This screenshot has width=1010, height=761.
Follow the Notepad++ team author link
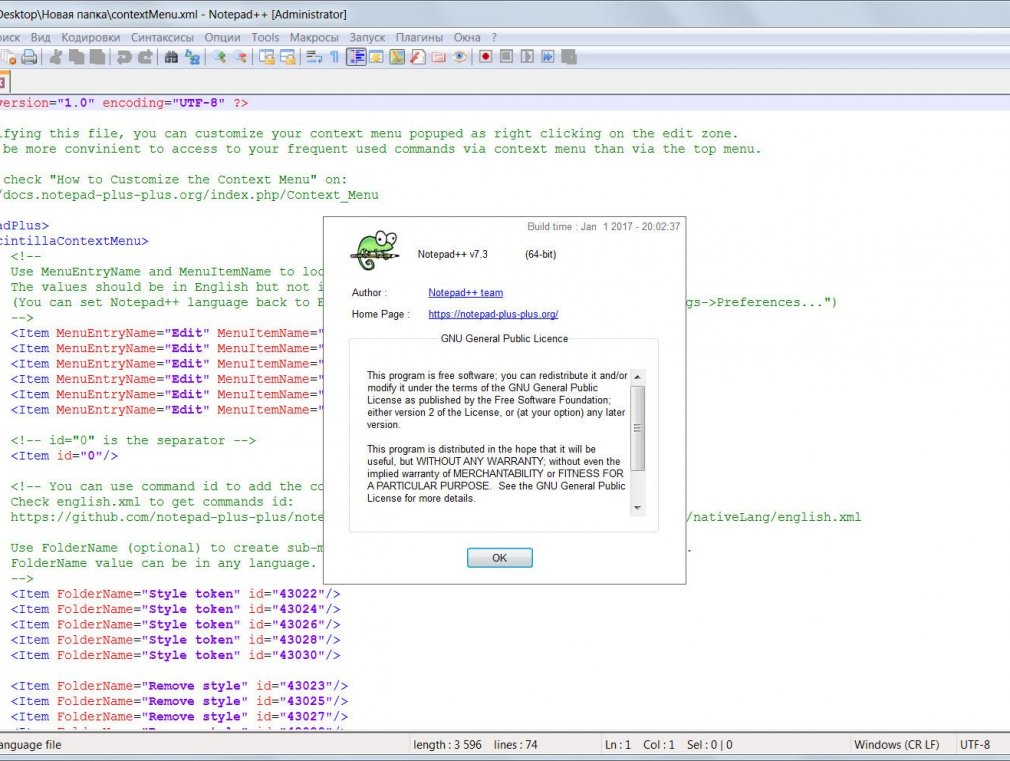point(466,293)
